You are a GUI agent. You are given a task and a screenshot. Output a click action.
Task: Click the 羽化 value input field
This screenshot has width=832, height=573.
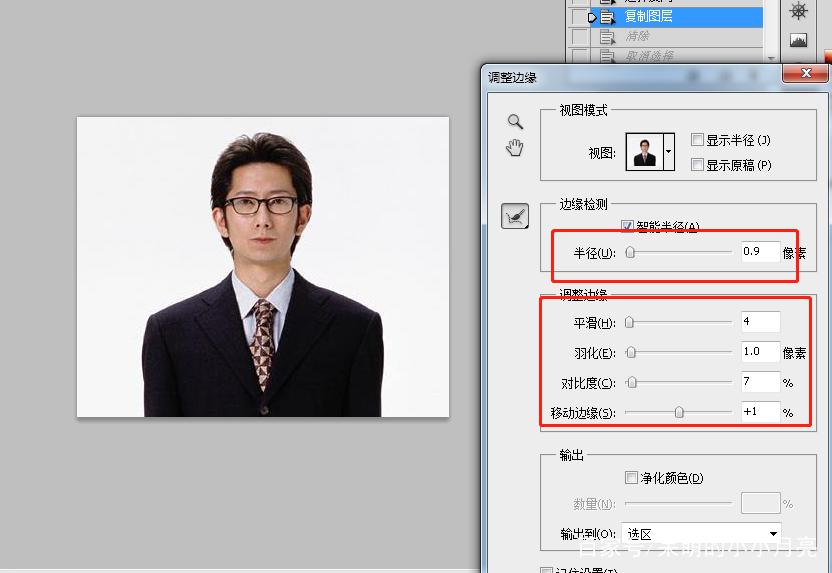(x=760, y=352)
